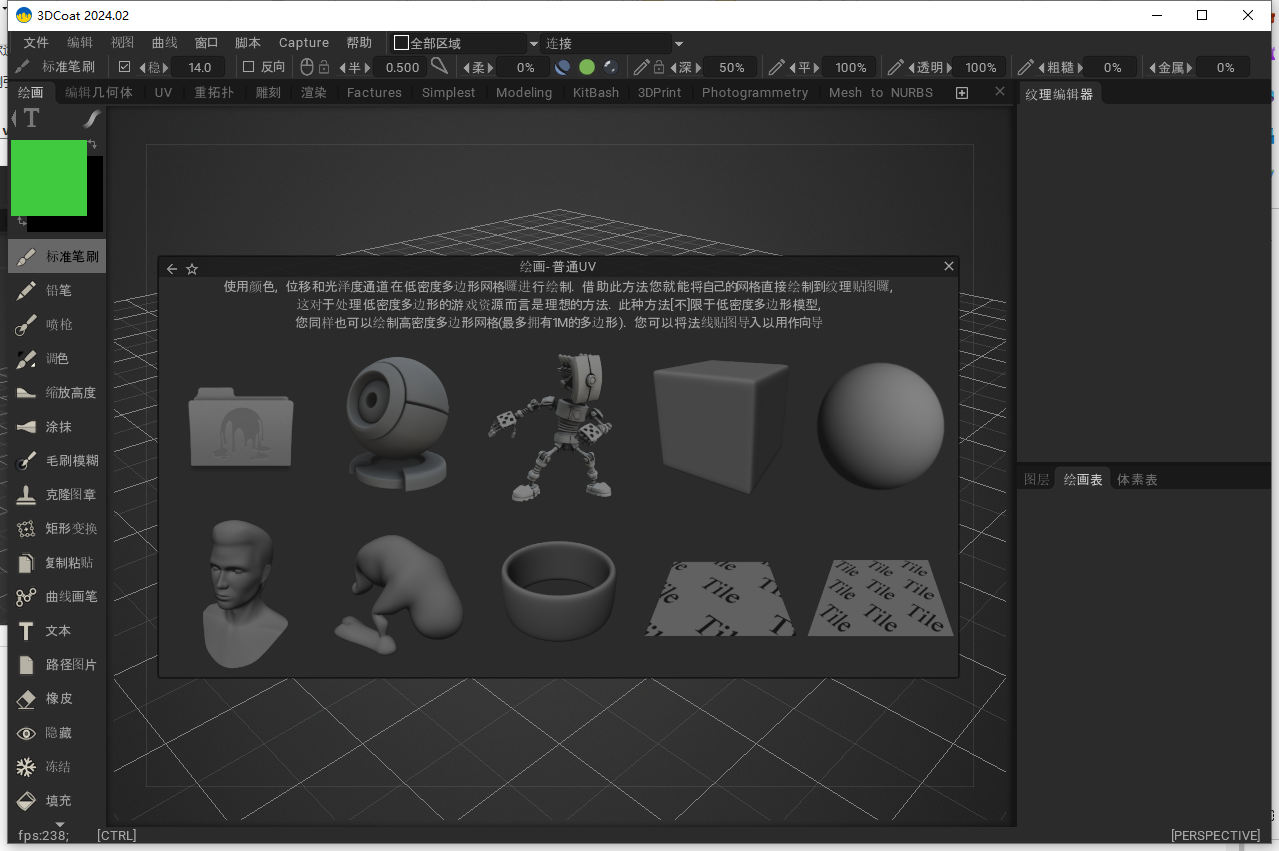Click the glossy sphere channel icon
1279x851 pixels.
pyautogui.click(x=611, y=67)
